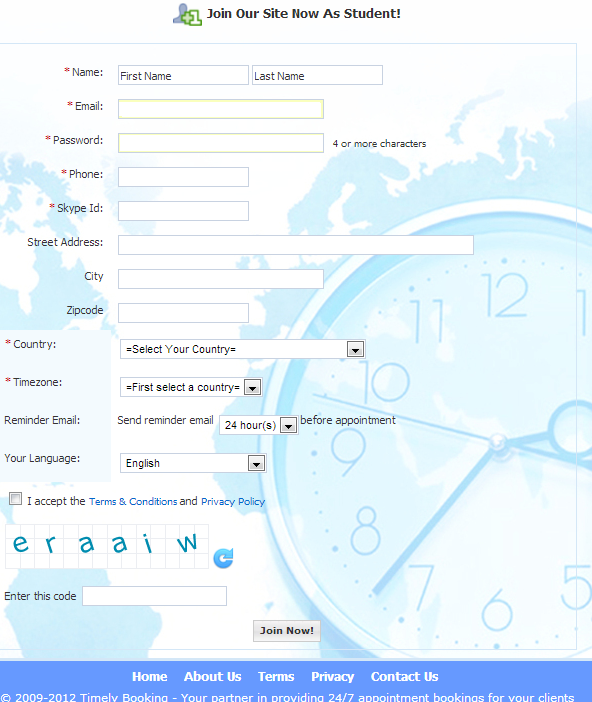Viewport: 592px width, 702px height.
Task: Click the '4 or more characters' hint
Action: (379, 144)
